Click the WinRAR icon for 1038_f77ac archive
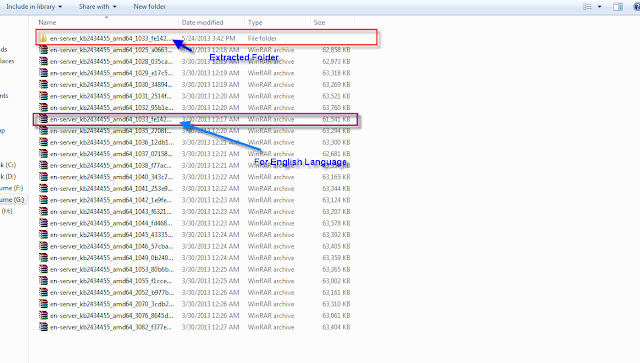This screenshot has height=363, width=640. click(43, 165)
